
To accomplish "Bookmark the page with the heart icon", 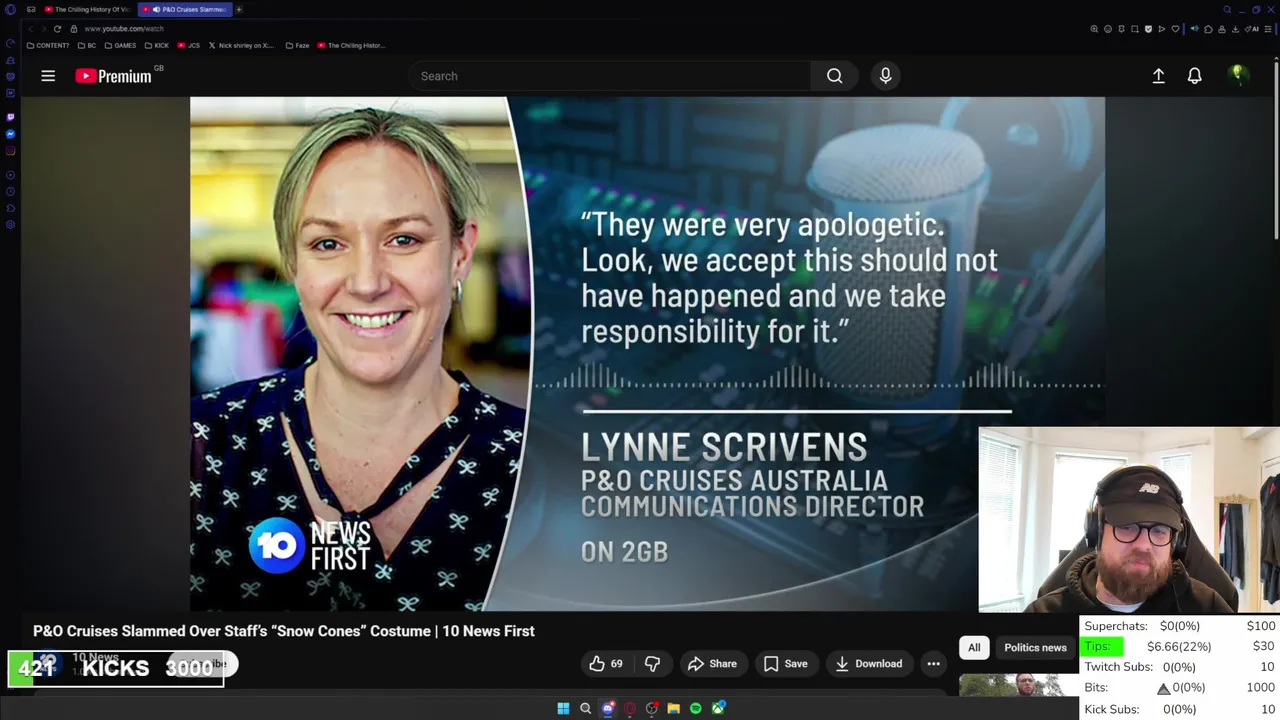I will tap(1175, 29).
